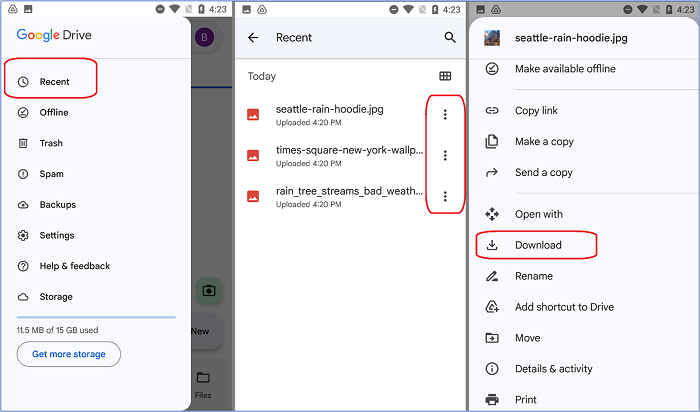
Task: Expand three-dot menu for times-square file
Action: point(445,155)
